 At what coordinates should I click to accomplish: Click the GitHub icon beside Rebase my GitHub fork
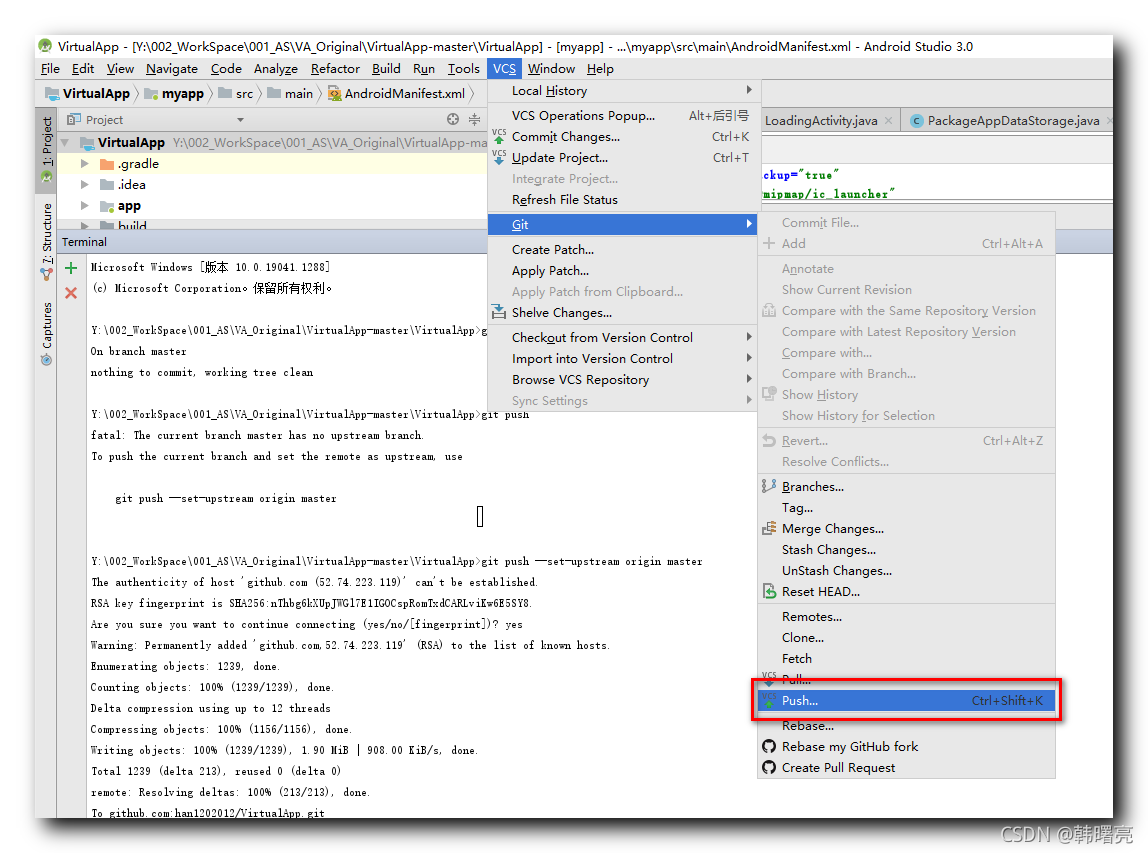[769, 747]
